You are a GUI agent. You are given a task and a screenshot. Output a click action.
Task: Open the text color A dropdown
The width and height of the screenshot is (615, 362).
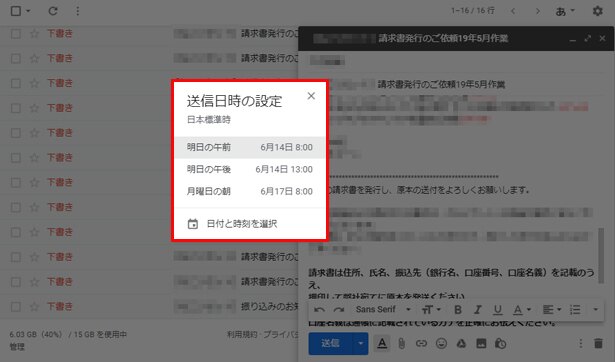(x=522, y=309)
